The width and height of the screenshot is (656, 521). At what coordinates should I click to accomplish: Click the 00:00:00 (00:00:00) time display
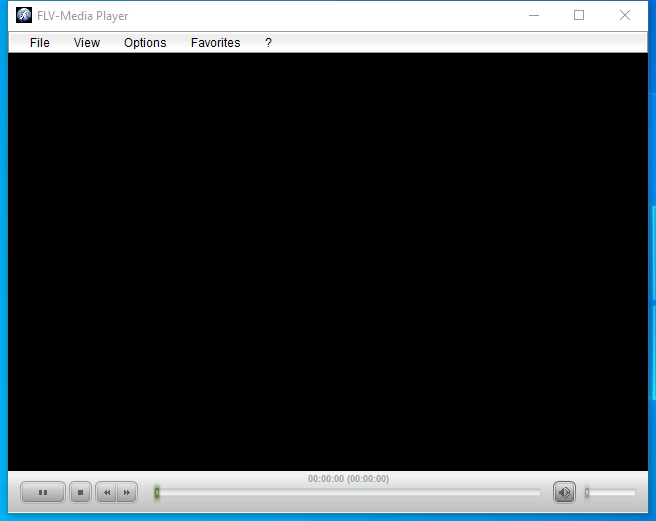tap(348, 479)
